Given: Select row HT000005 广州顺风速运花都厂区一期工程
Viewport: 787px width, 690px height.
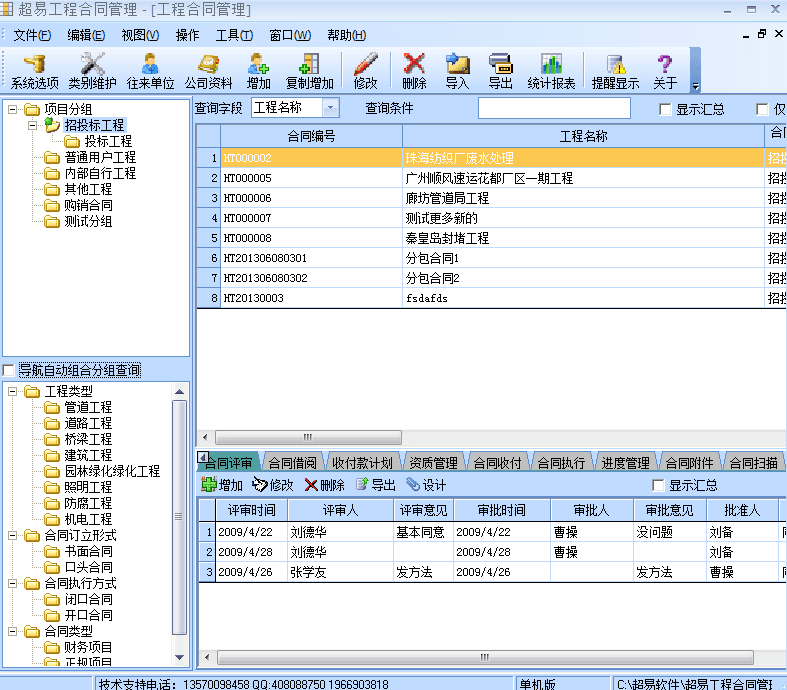Looking at the screenshot, I should pyautogui.click(x=491, y=178).
